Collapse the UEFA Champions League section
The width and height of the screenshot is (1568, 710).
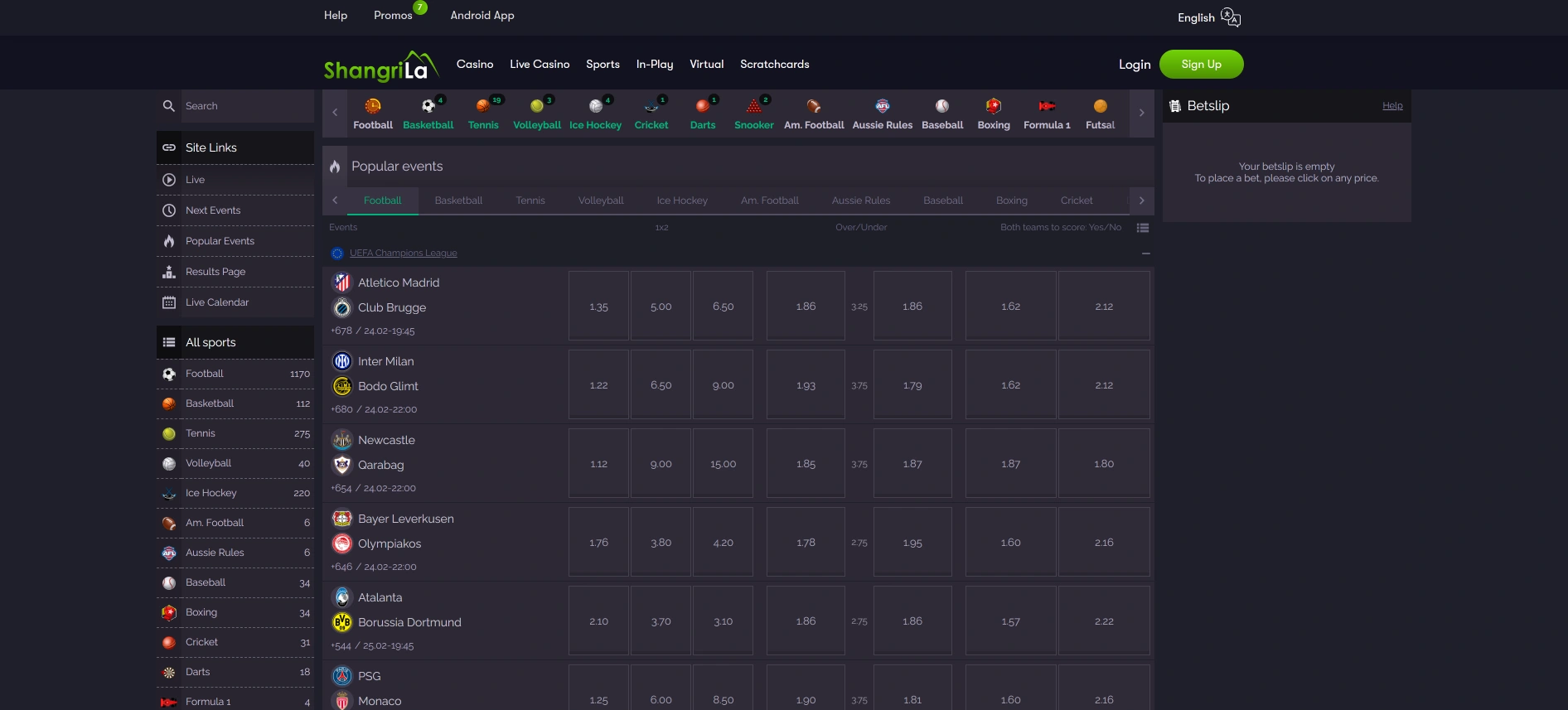(1145, 254)
